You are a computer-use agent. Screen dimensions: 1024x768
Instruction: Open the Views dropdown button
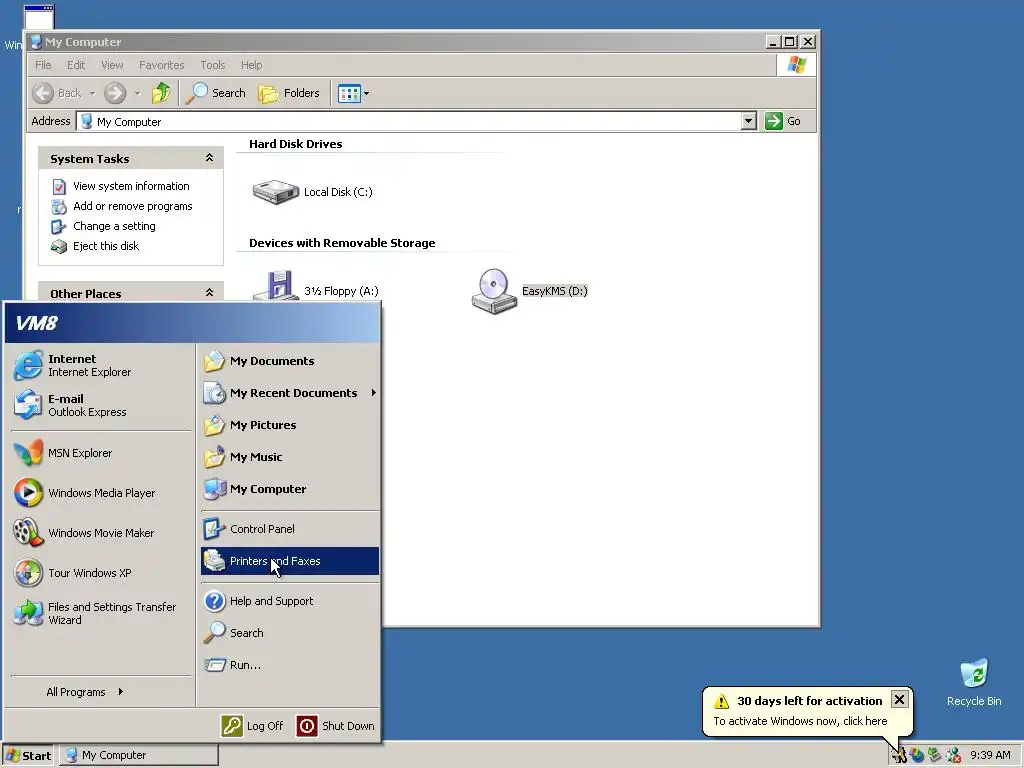(x=353, y=93)
